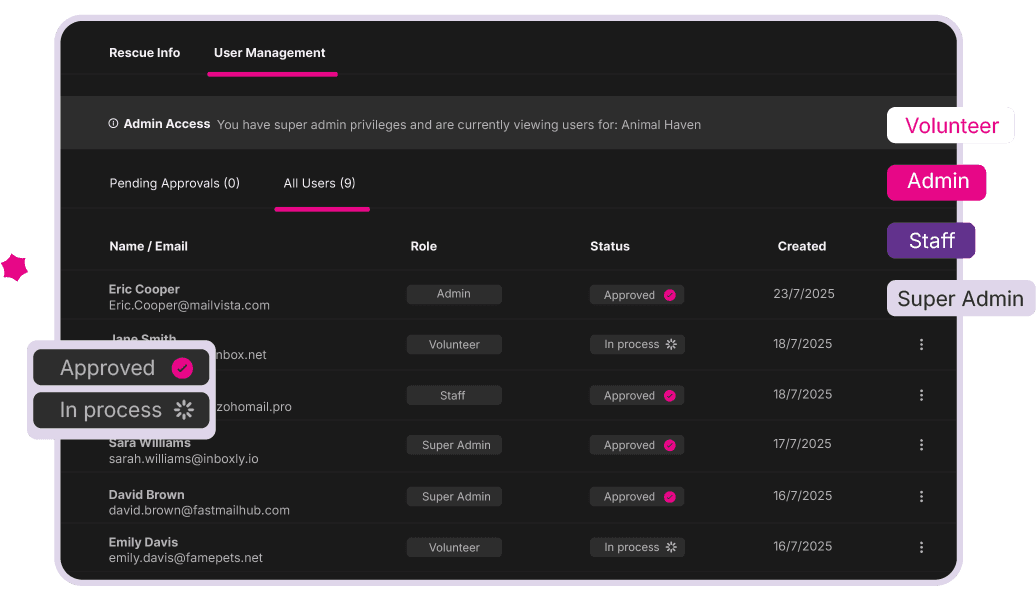
Task: Open the actions menu for David Brown
Action: point(921,496)
